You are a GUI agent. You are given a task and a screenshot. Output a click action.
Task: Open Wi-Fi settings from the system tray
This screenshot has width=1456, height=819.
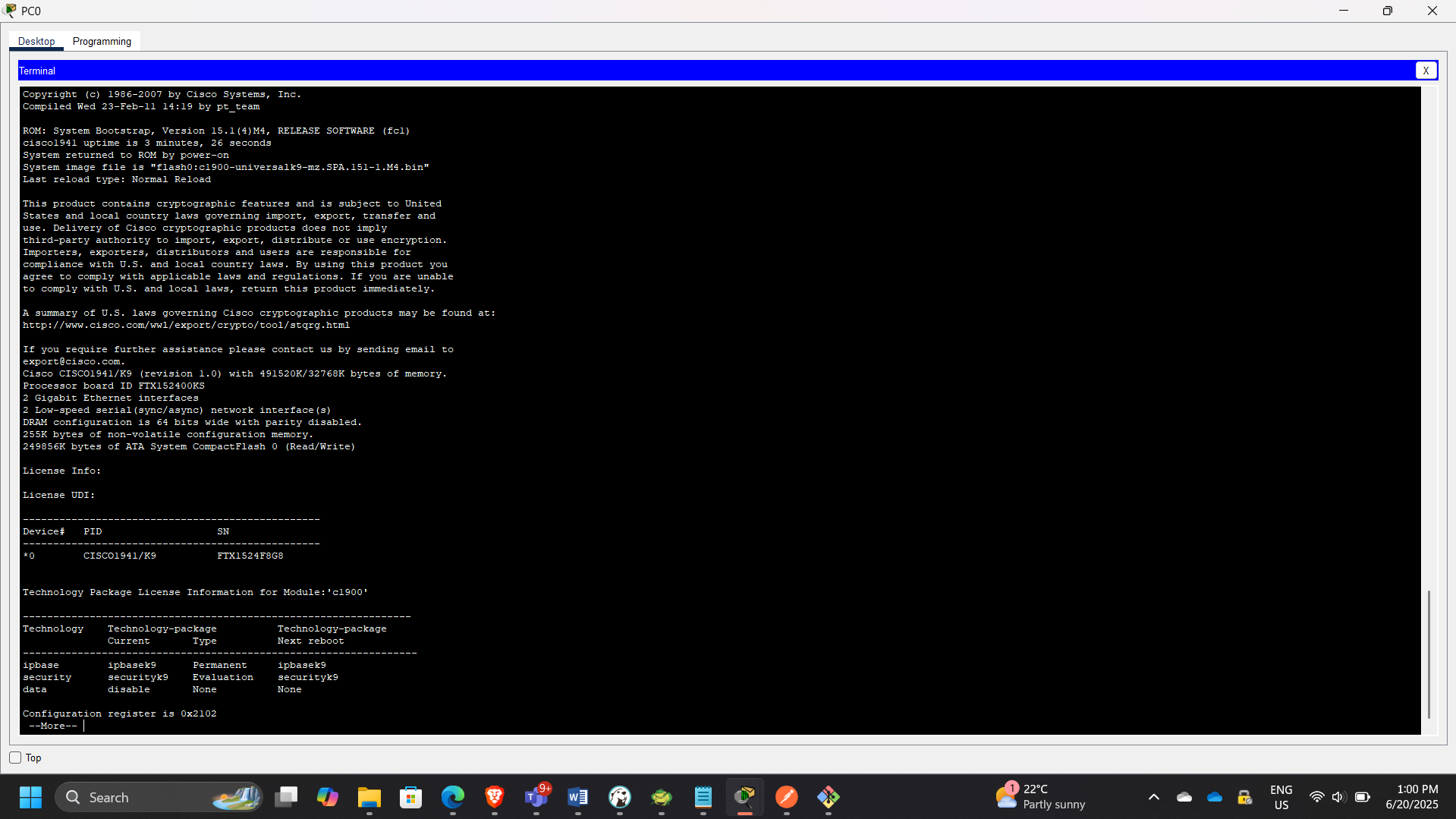click(x=1316, y=797)
